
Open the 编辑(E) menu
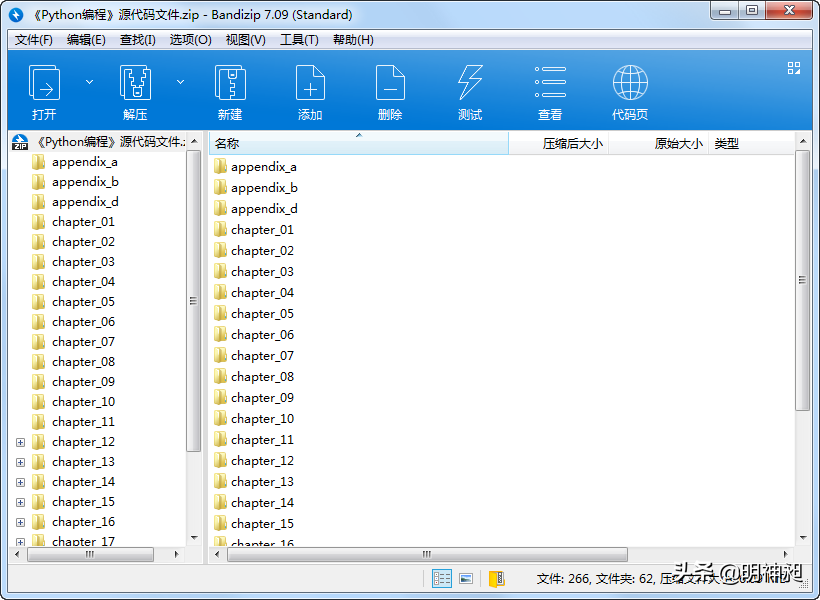[86, 40]
